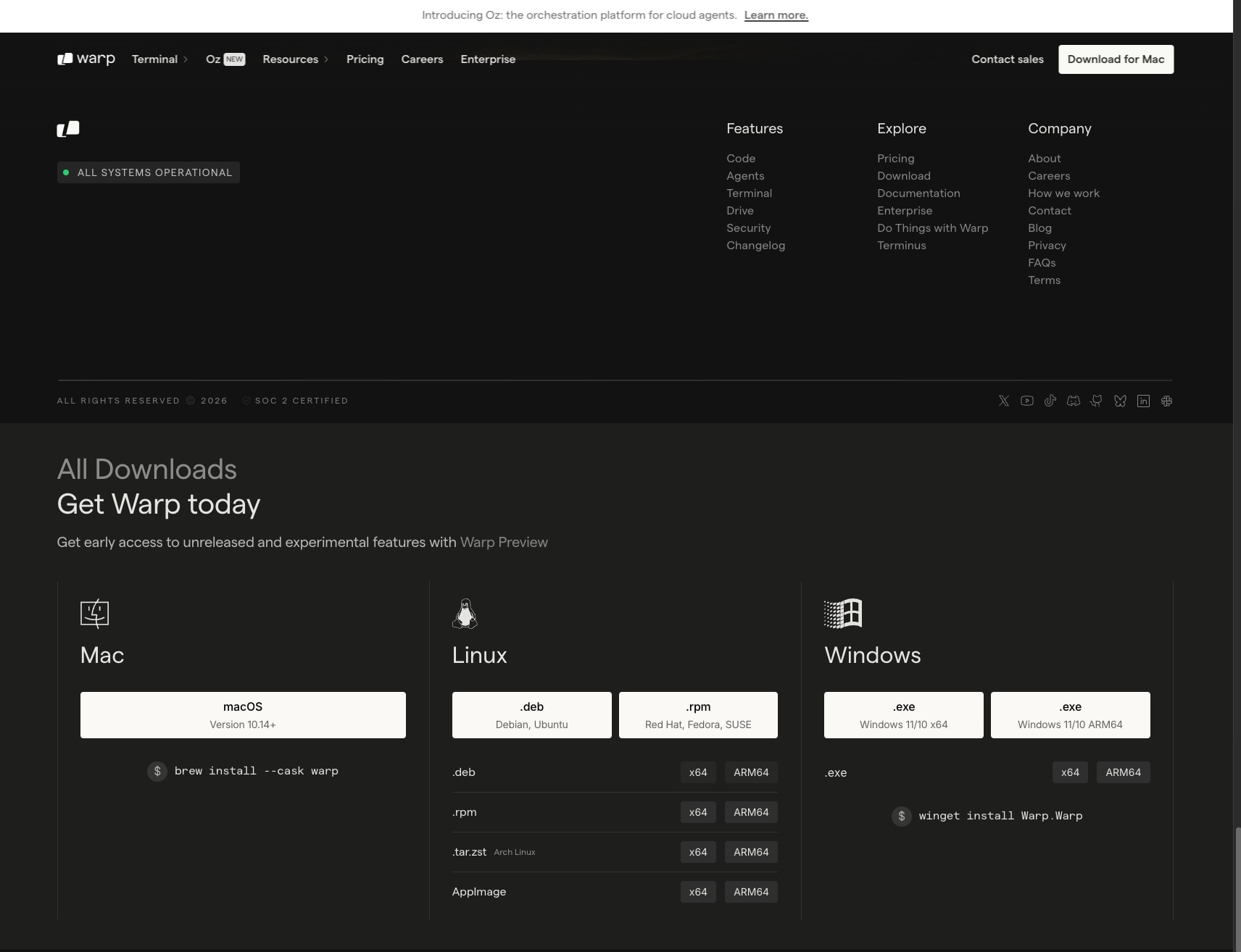
Task: Open the Privacy link
Action: coord(1047,246)
